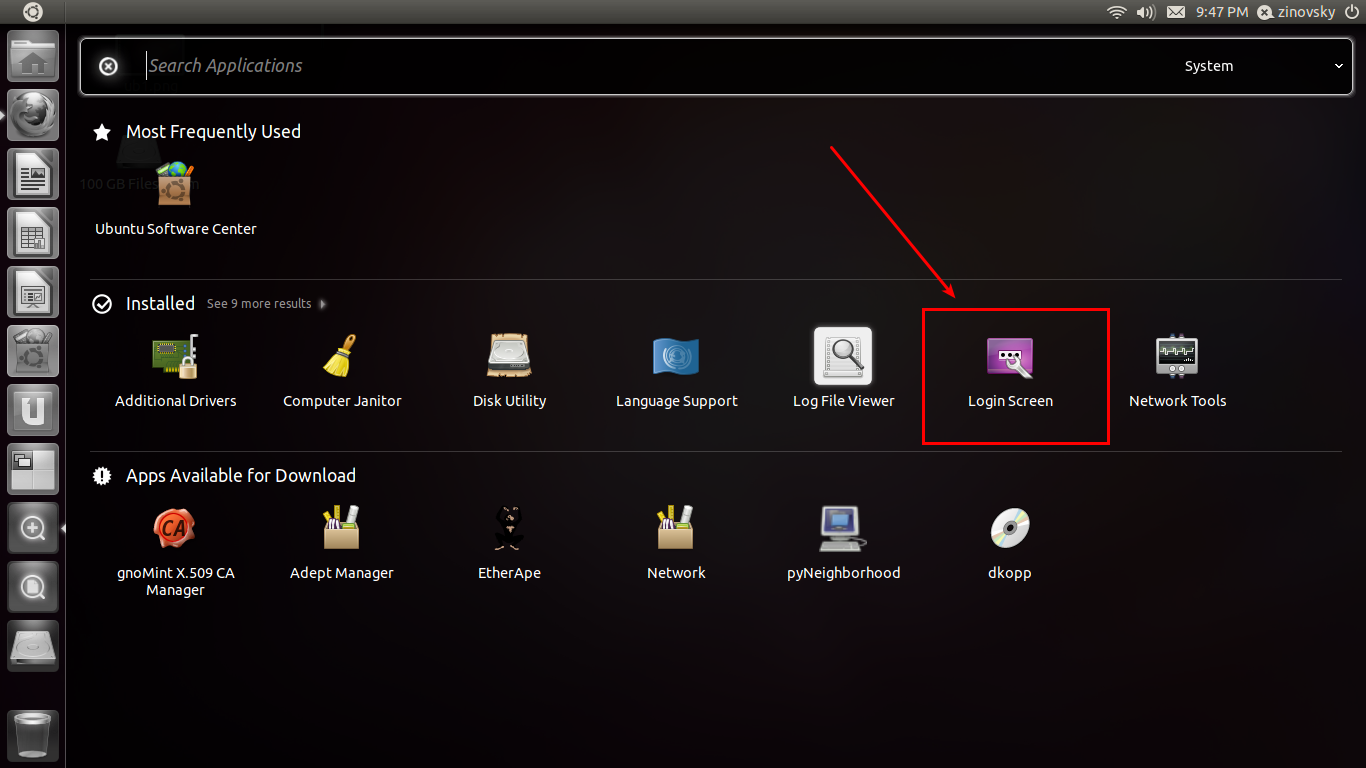1366x768 pixels.
Task: Open Ubuntu Software Center from Most Frequently Used
Action: click(x=175, y=198)
